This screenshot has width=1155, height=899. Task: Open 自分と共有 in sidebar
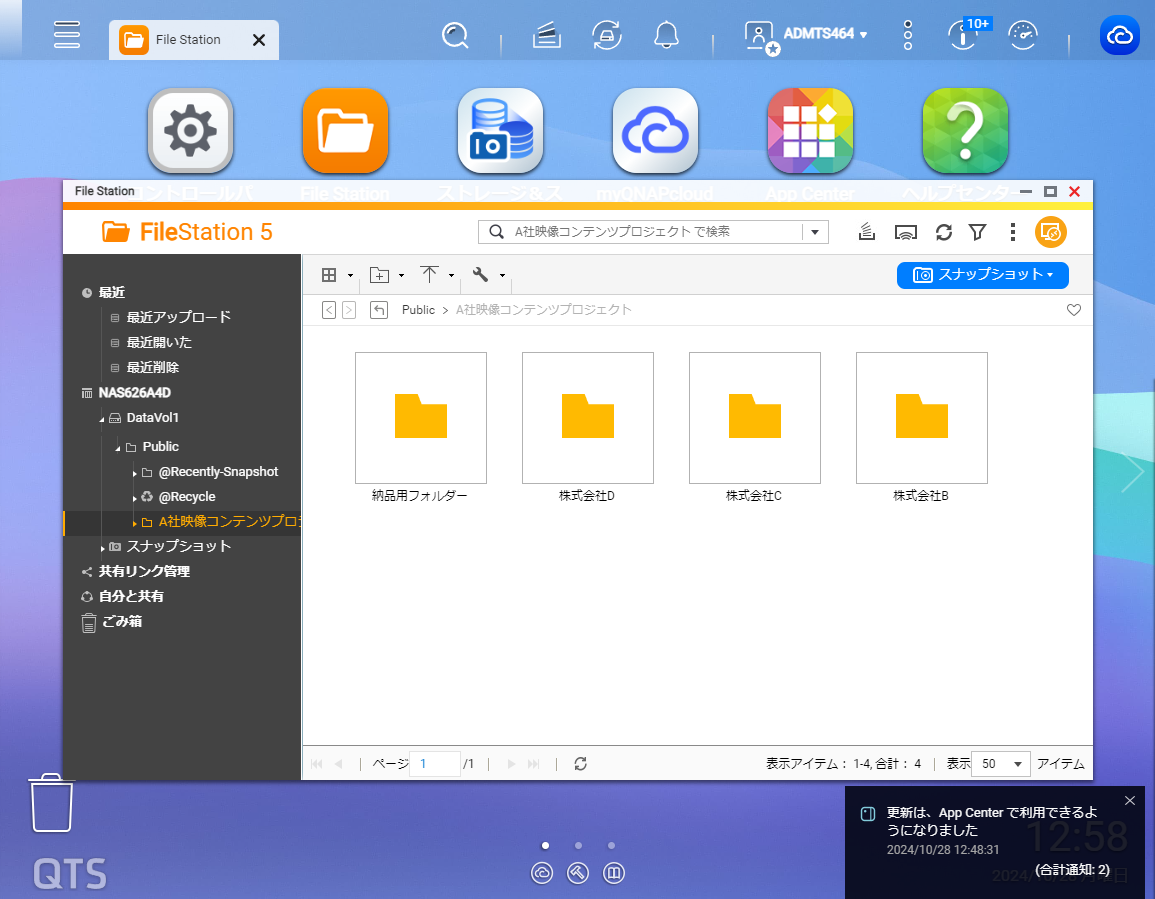[131, 597]
